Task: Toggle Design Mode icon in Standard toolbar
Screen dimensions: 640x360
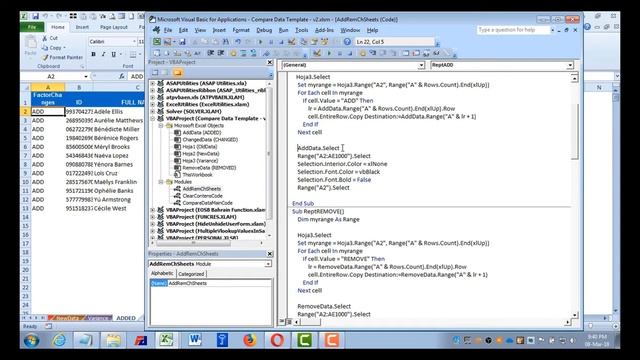Action: tap(291, 42)
